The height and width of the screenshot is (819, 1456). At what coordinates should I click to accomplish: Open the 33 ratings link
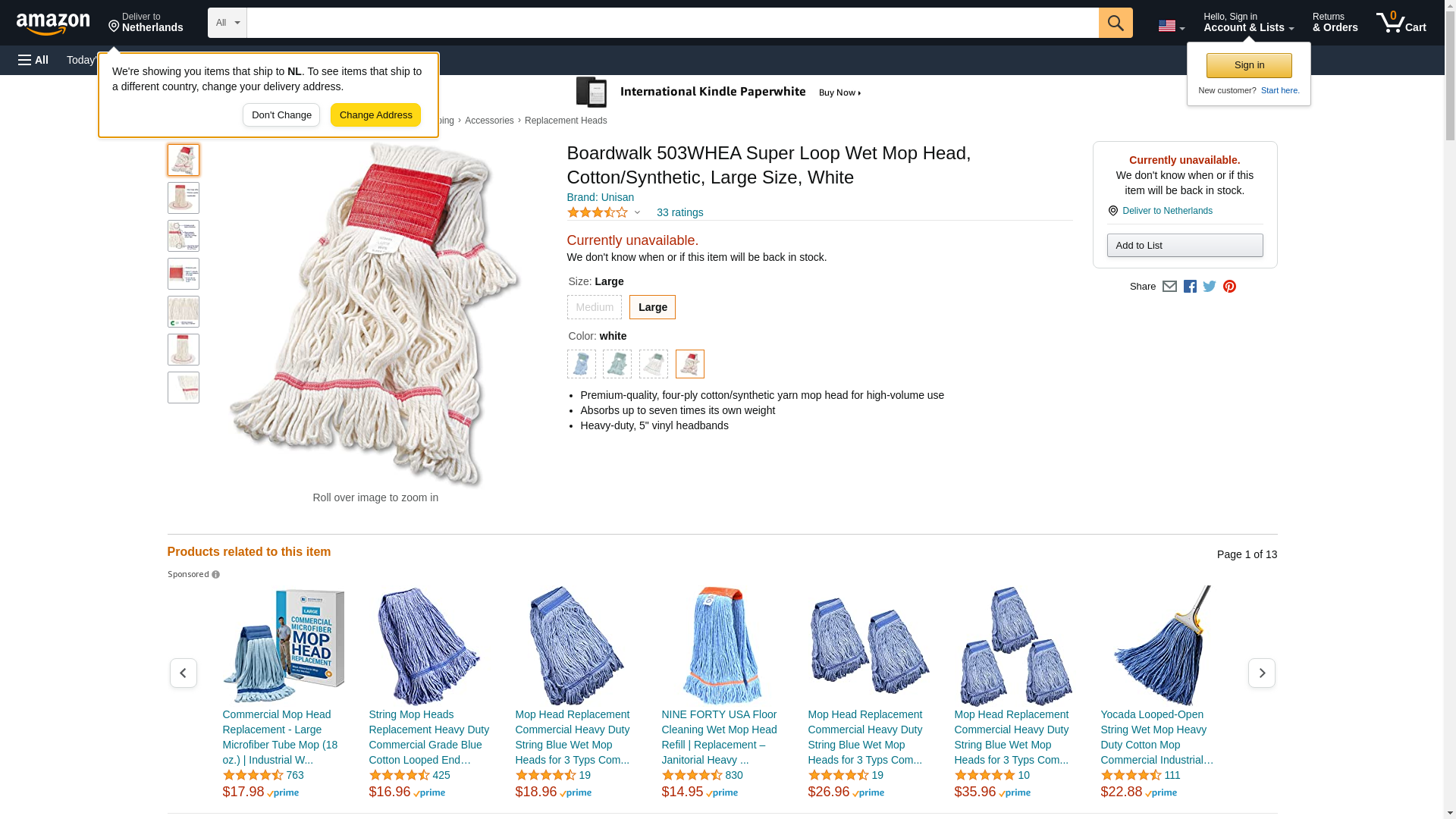[679, 212]
